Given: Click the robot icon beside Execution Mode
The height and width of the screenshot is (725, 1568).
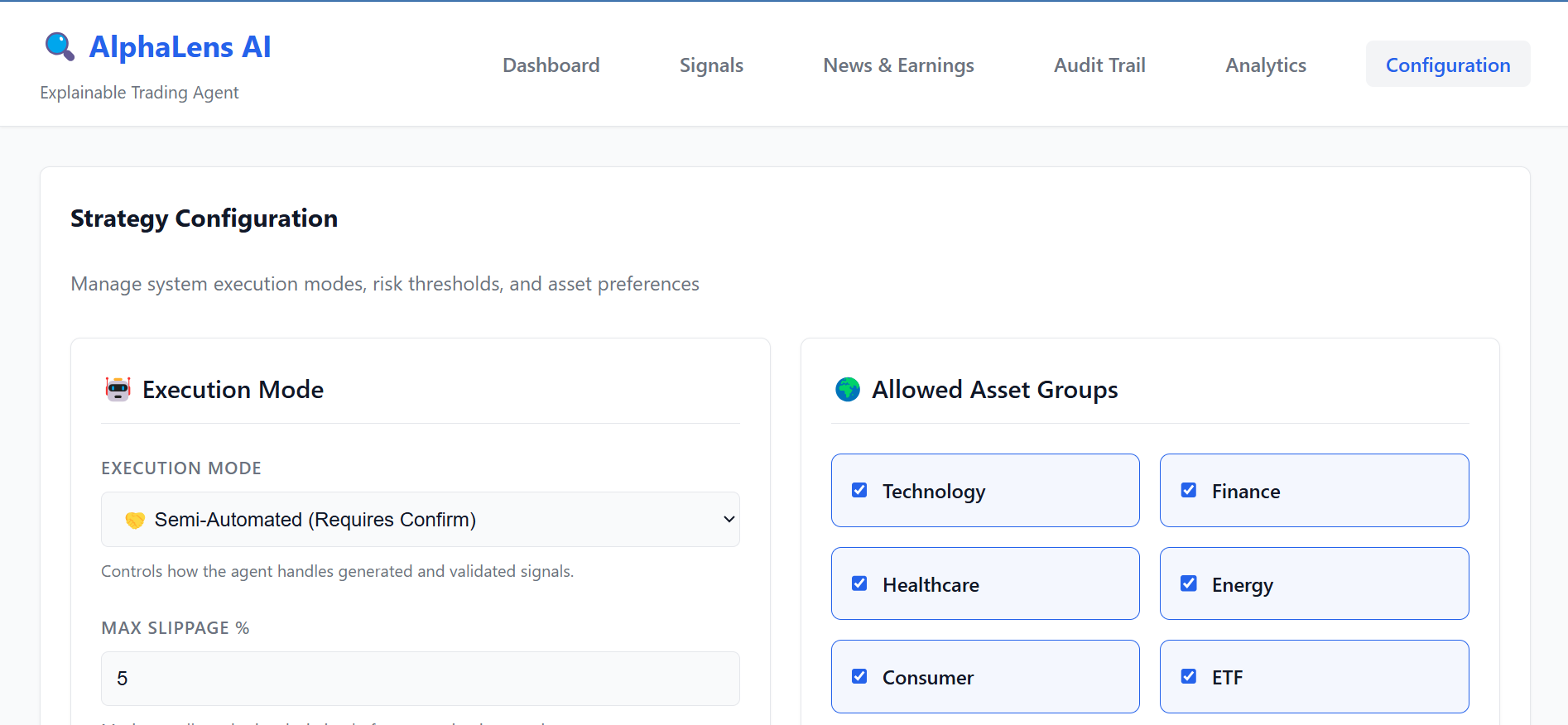Looking at the screenshot, I should tap(118, 389).
